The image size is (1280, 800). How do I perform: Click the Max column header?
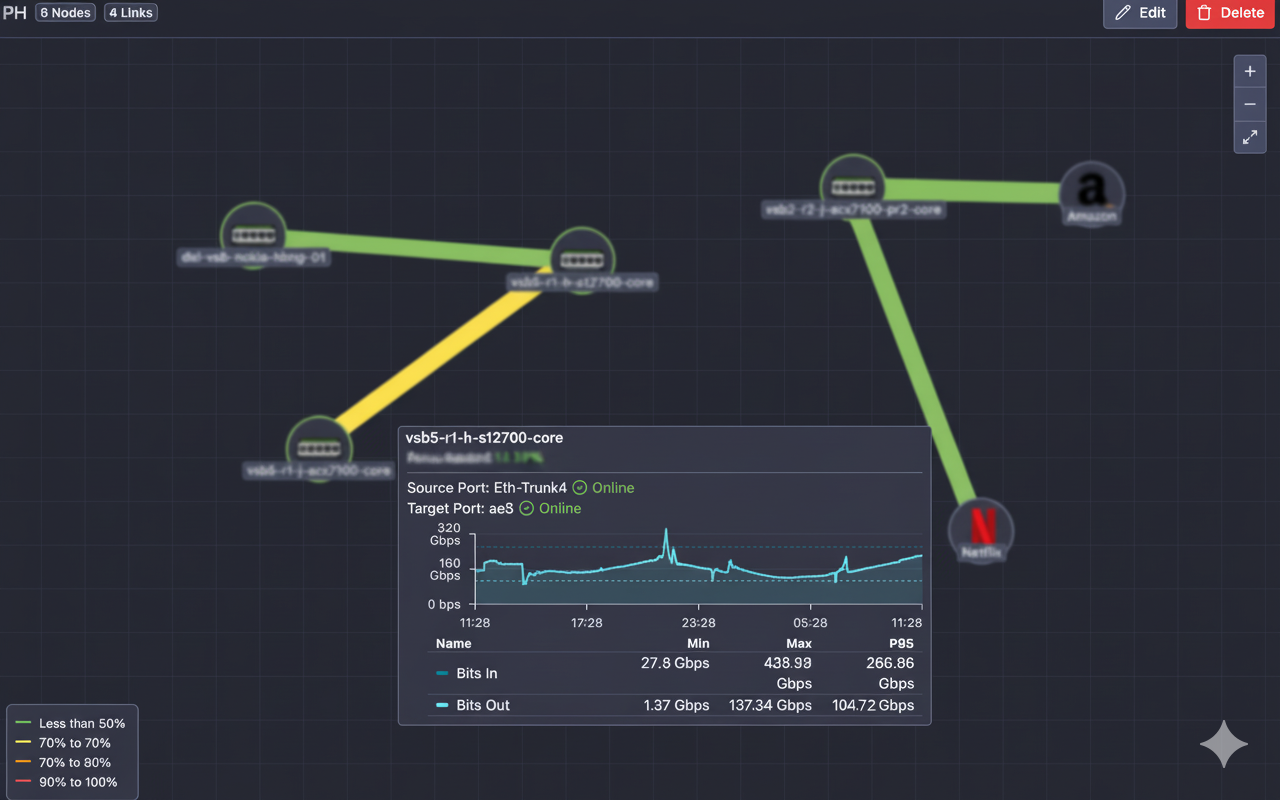coord(799,643)
